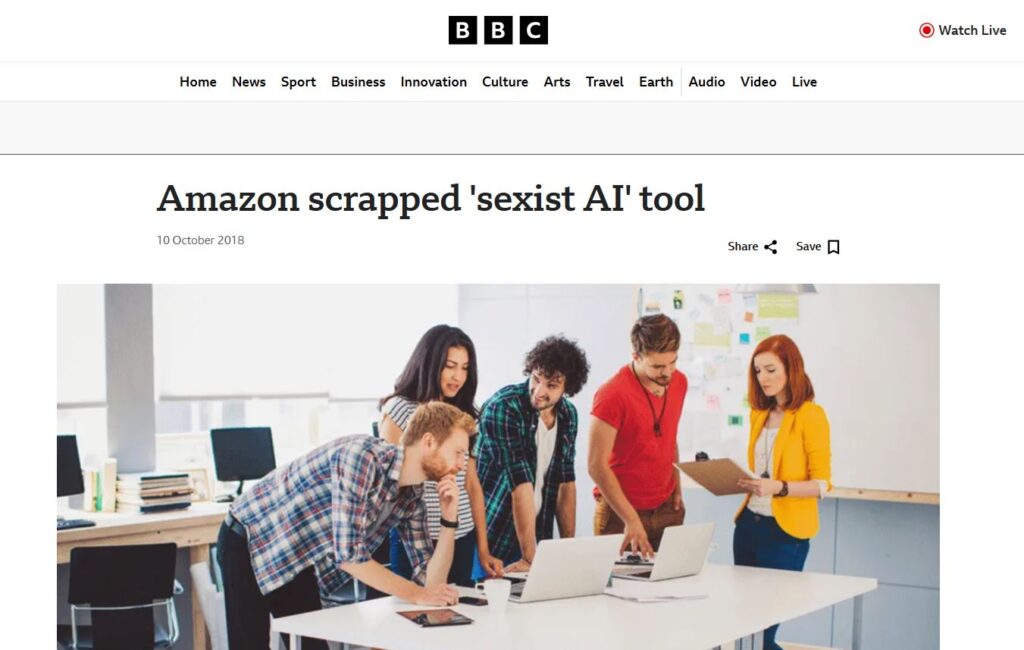This screenshot has width=1024, height=650.
Task: Click the BBC logo
Action: tap(498, 30)
